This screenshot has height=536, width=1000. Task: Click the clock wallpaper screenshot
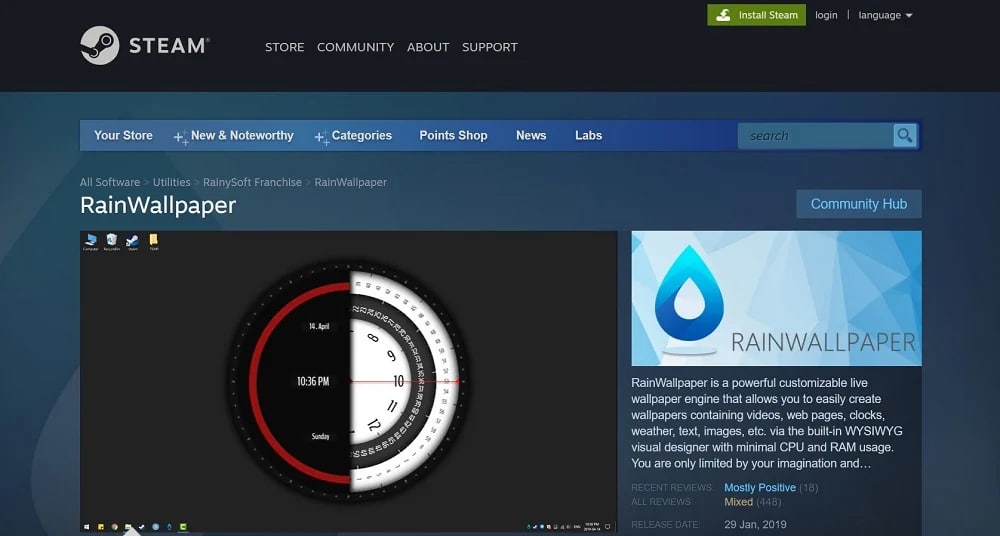click(x=348, y=382)
